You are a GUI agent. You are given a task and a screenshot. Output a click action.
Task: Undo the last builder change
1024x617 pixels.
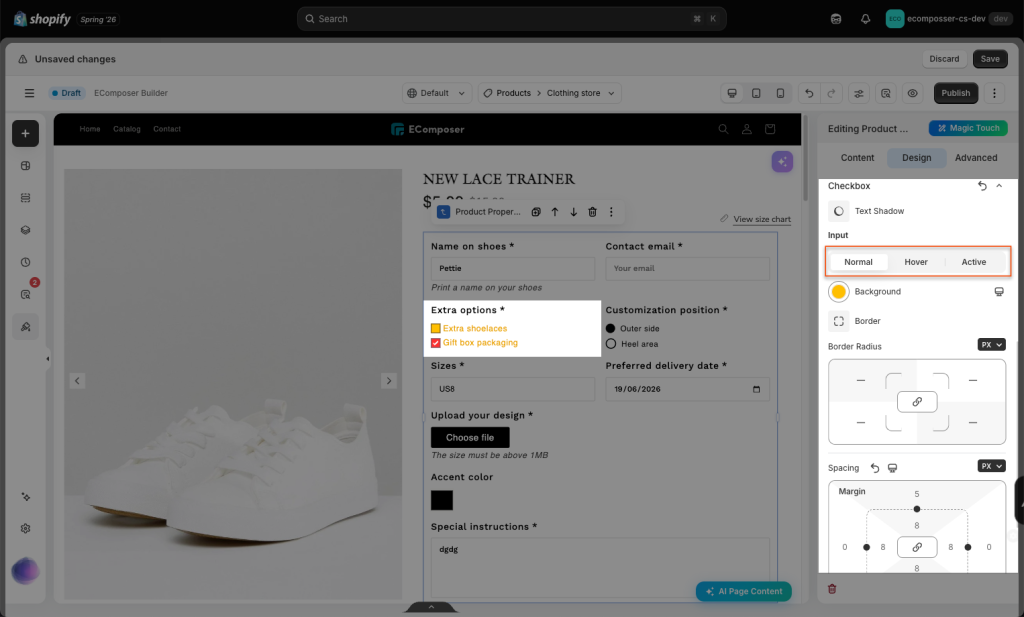pos(809,93)
